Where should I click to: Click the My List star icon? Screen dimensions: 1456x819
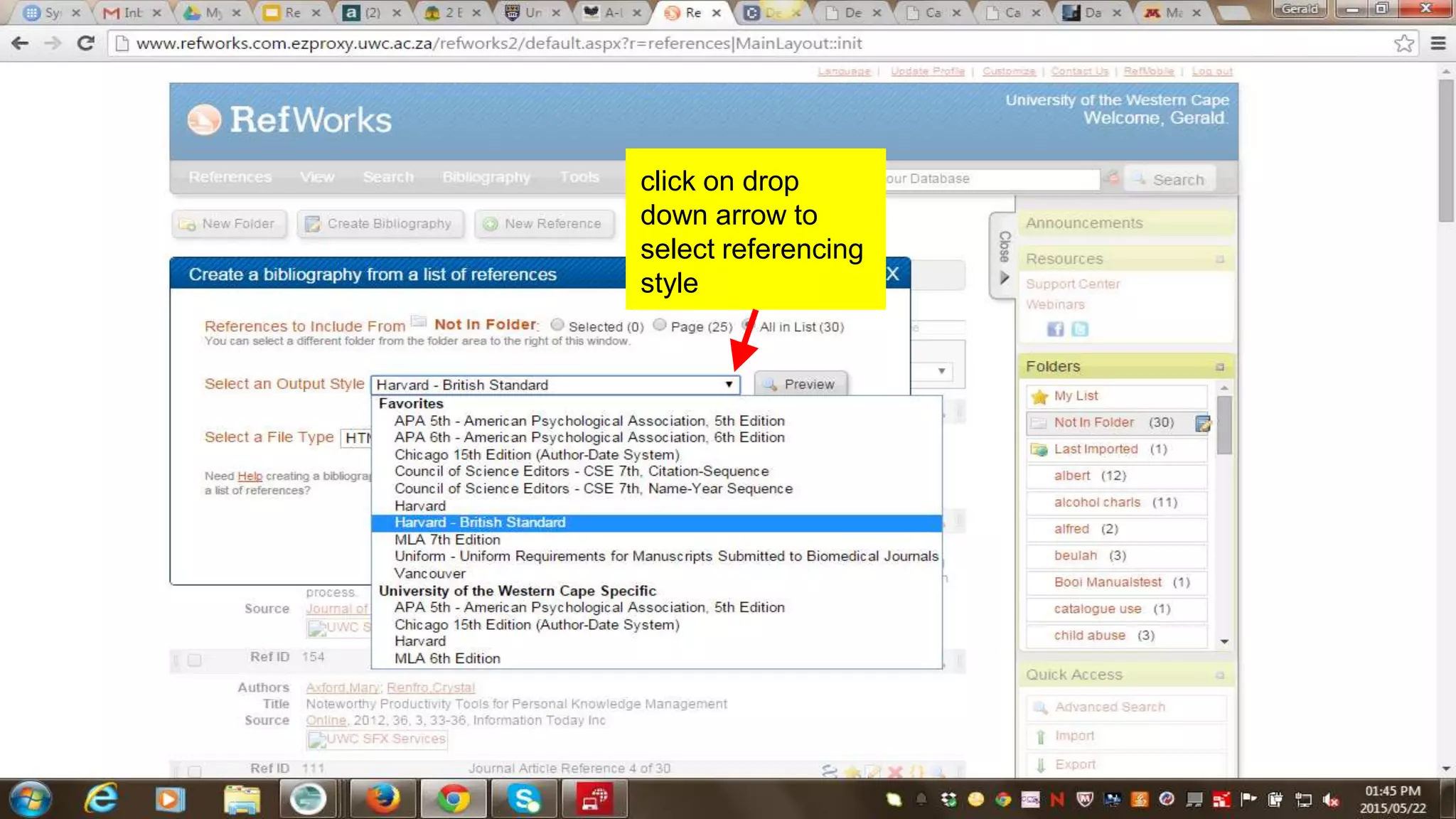(x=1039, y=396)
